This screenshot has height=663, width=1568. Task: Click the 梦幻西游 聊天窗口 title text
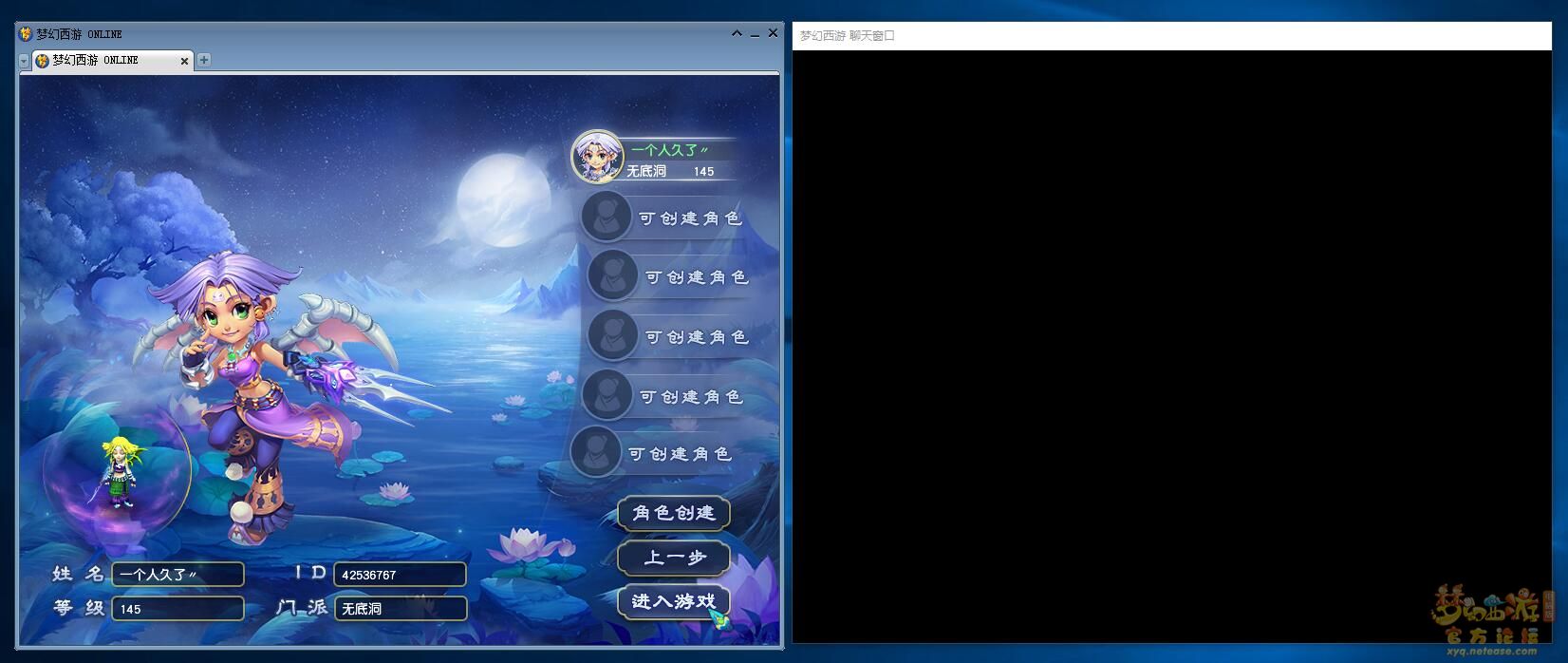847,36
